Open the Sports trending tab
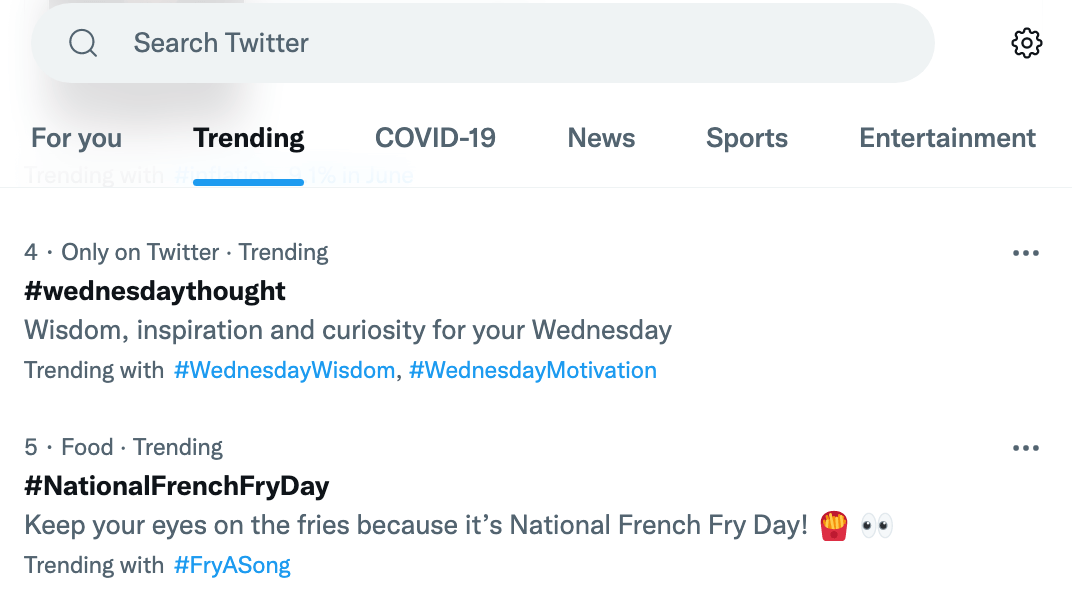The image size is (1072, 600). (747, 138)
